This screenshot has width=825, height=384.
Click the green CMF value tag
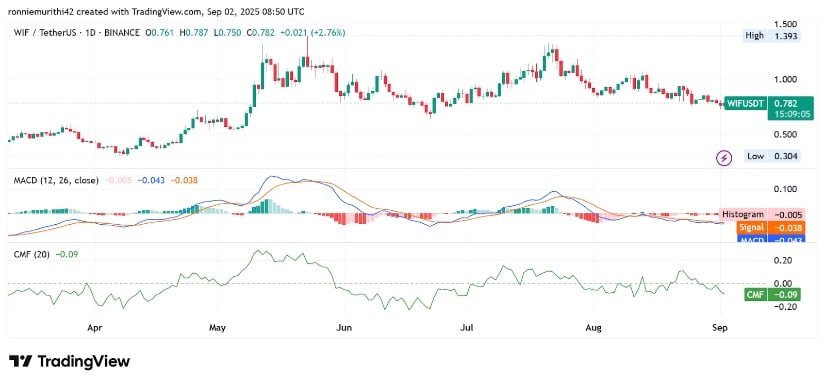(x=772, y=295)
